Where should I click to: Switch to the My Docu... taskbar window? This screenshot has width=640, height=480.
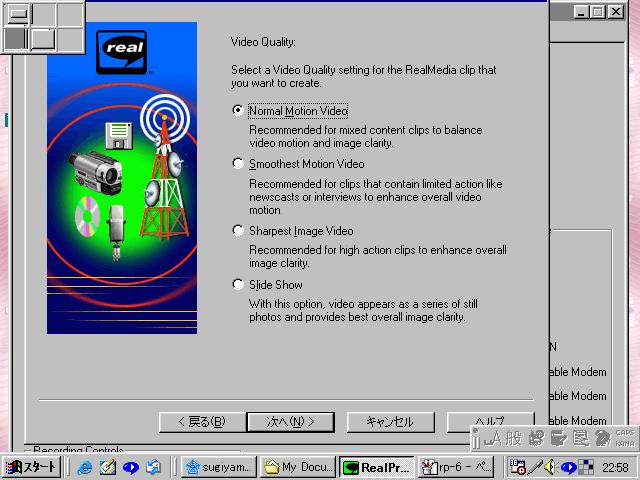pos(298,467)
